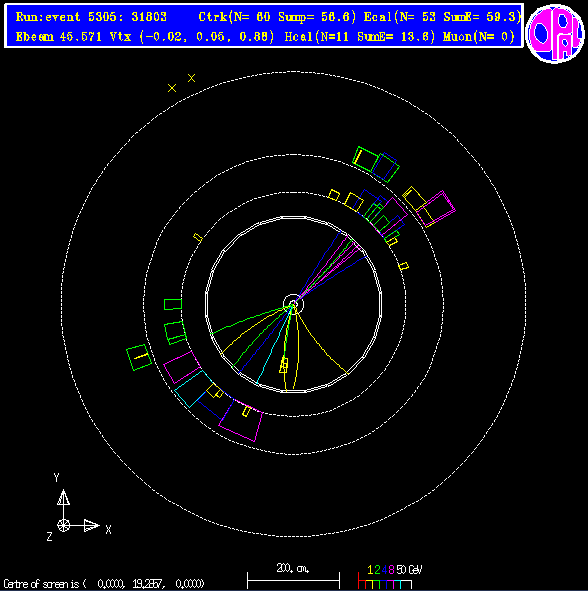Viewport: 588px width, 591px height.
Task: Click the Muon(N= 0) readout
Action: coord(479,37)
